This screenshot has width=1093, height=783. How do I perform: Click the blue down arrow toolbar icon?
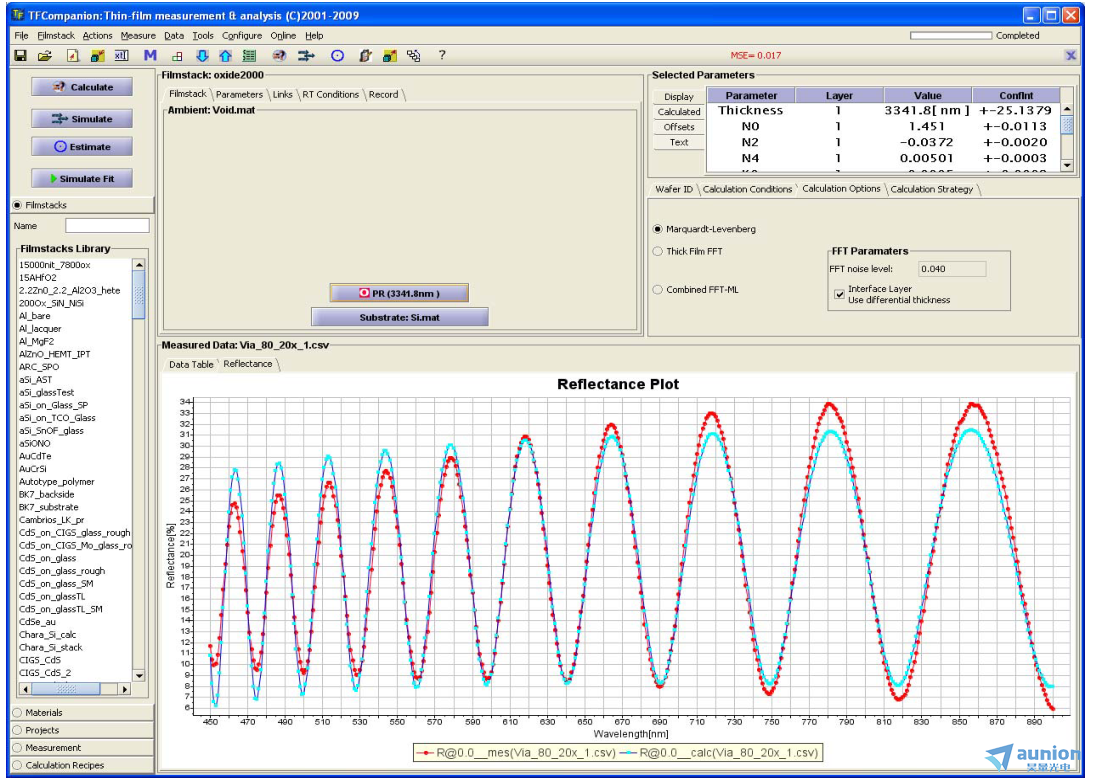(x=202, y=56)
